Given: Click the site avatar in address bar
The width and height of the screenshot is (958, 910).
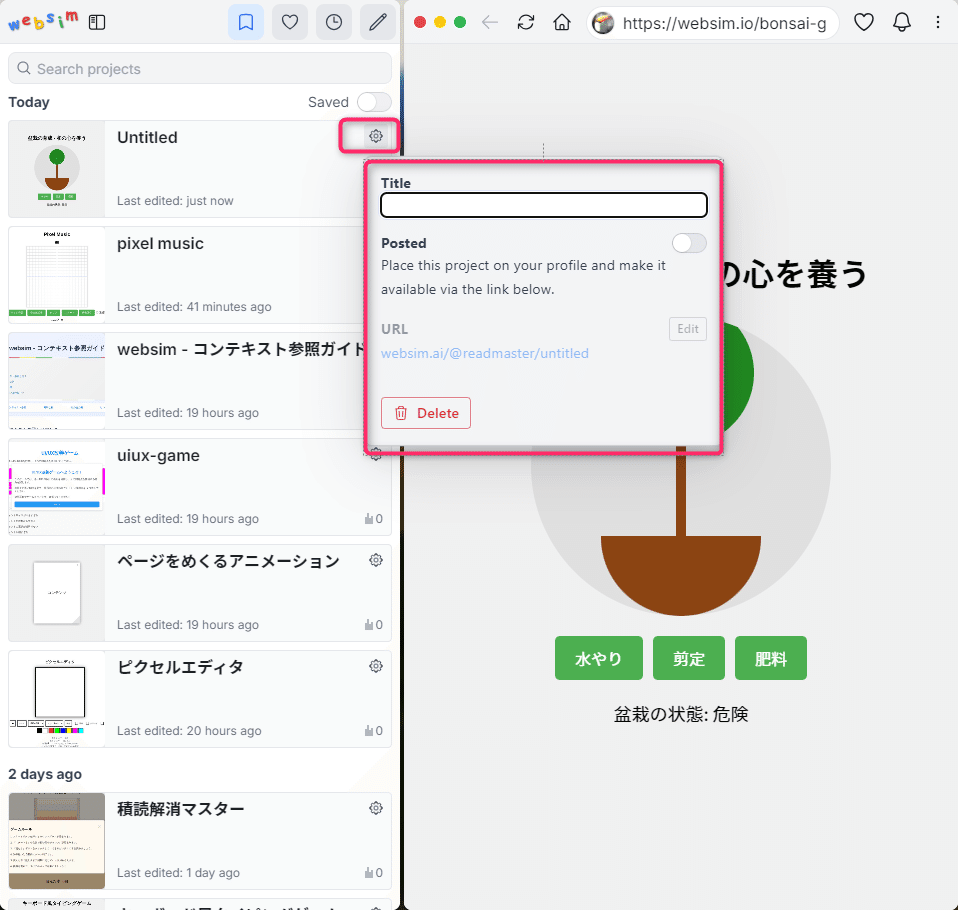Looking at the screenshot, I should tap(603, 23).
